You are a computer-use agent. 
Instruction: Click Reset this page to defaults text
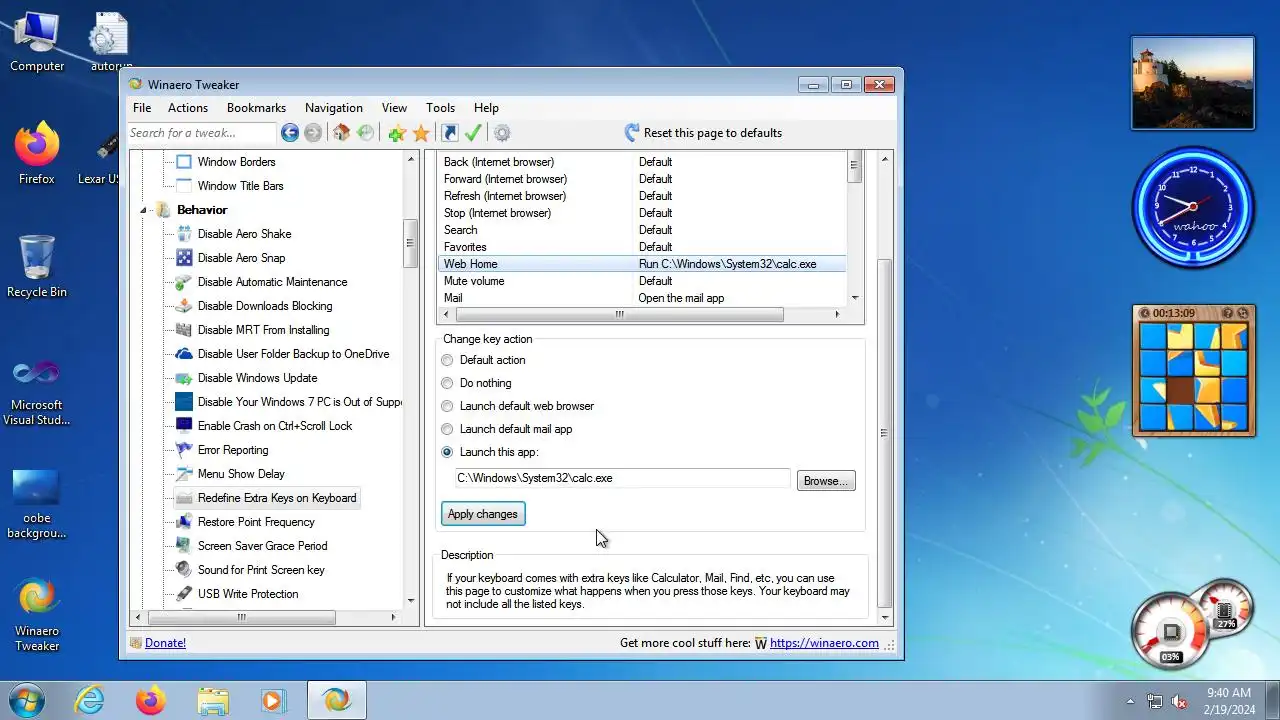(713, 133)
